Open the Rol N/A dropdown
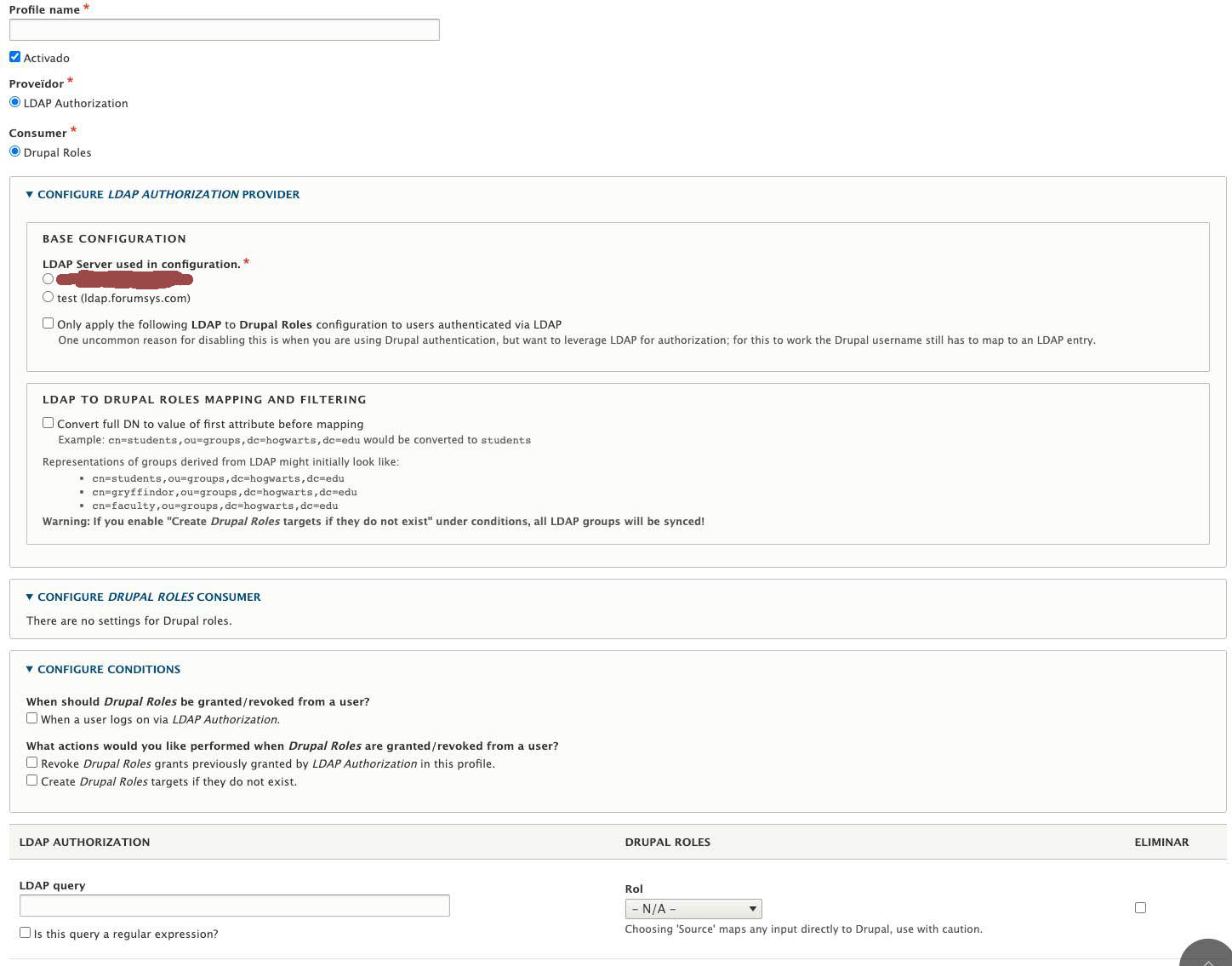Viewport: 1232px width, 966px height. (x=693, y=909)
